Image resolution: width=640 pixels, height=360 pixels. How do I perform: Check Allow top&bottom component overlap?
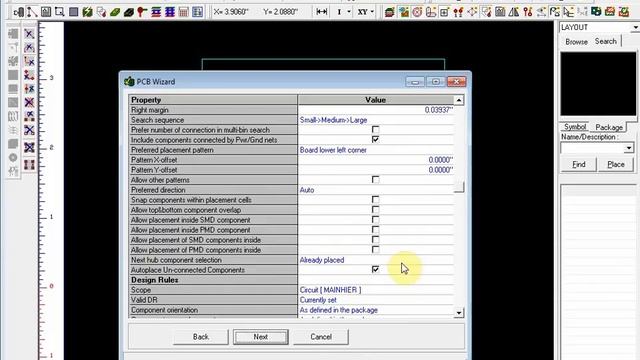coord(376,210)
